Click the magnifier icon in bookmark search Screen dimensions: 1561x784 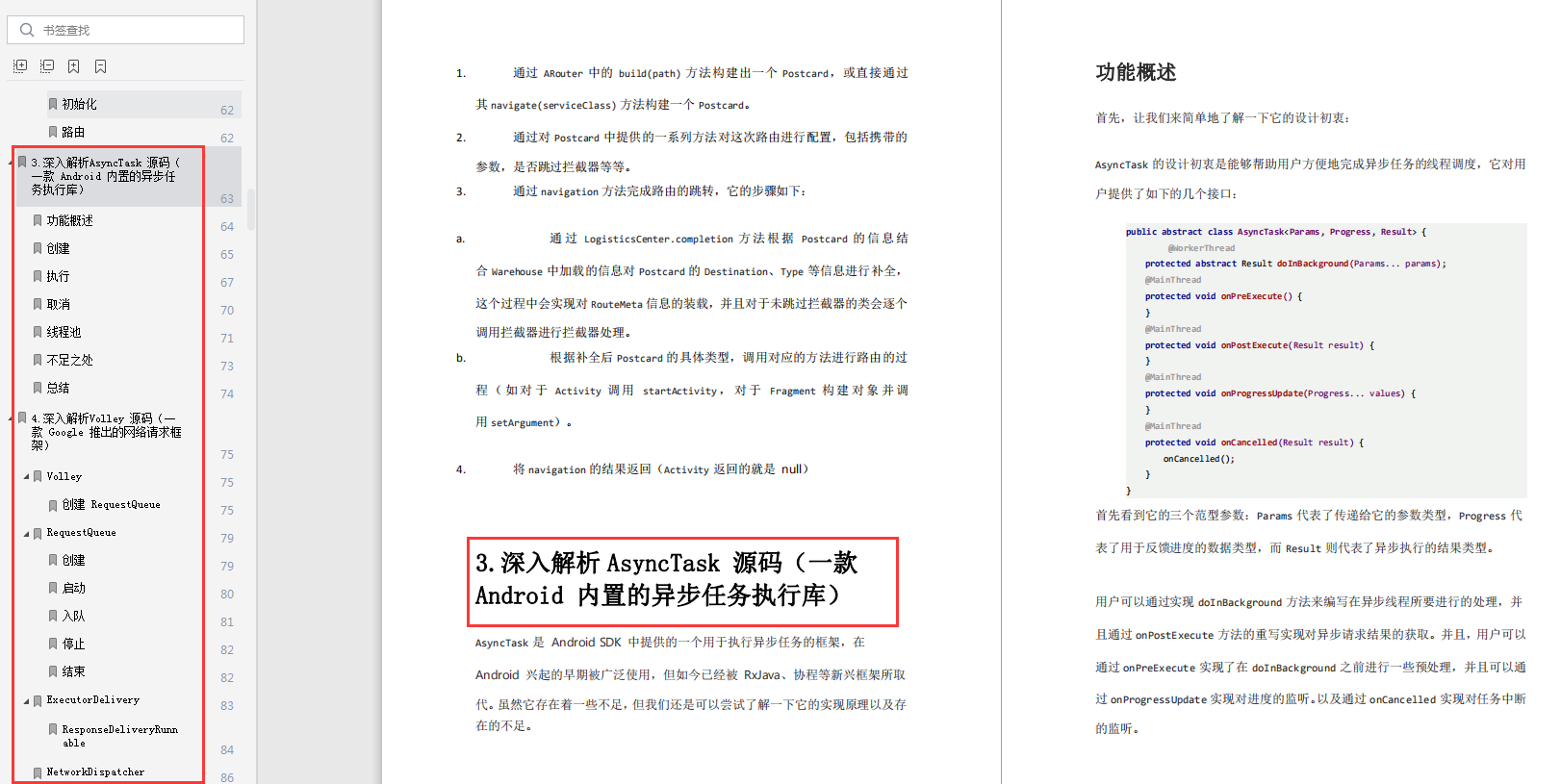[27, 30]
